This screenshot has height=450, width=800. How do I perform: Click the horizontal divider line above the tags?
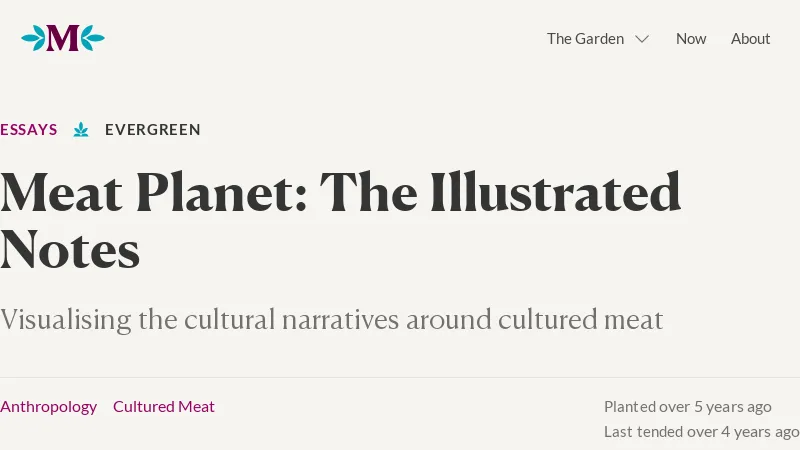(400, 378)
